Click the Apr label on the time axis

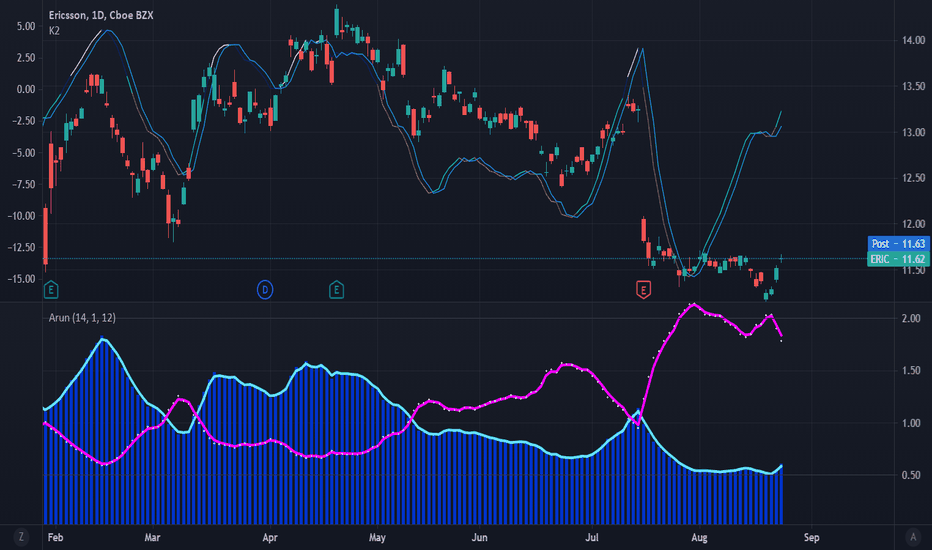270,538
